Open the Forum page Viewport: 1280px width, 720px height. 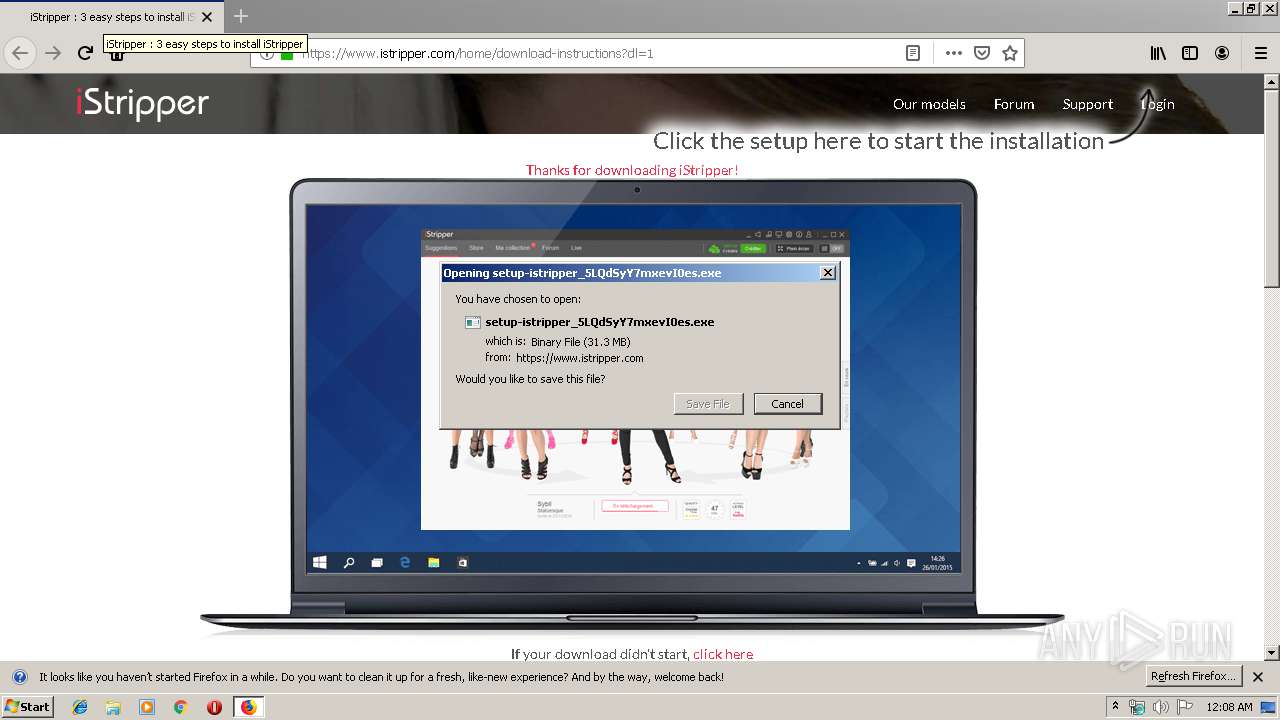click(x=1014, y=104)
